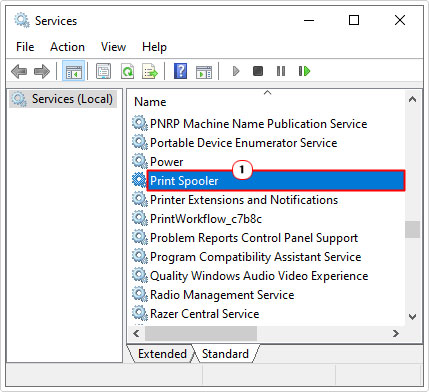Screen dimensions: 429x392
Task: Select Program Compatibility Assistant Service
Action: [256, 257]
